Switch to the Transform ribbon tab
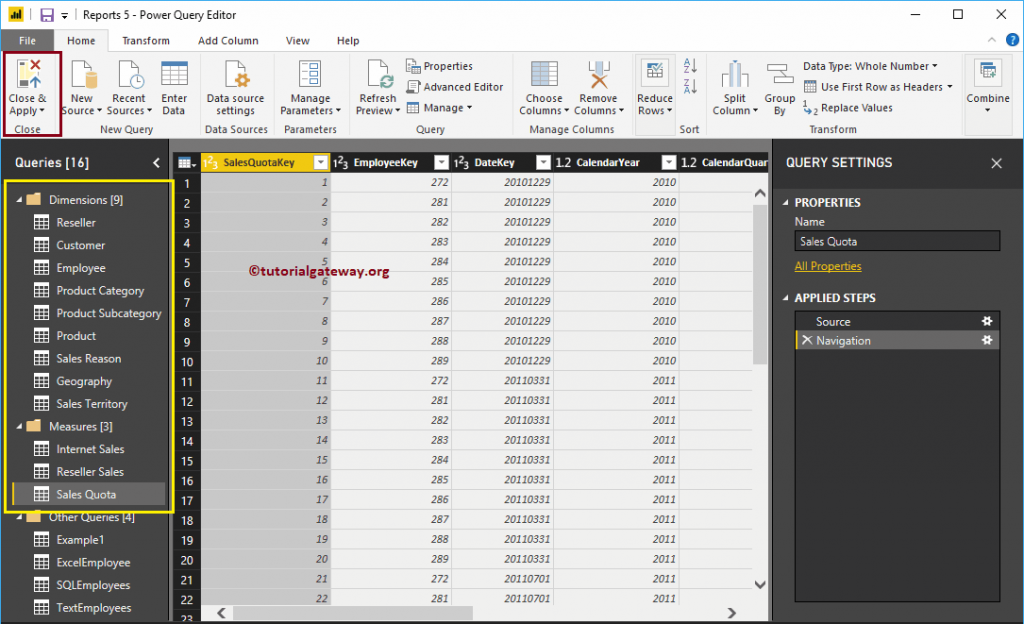1024x624 pixels. 146,40
